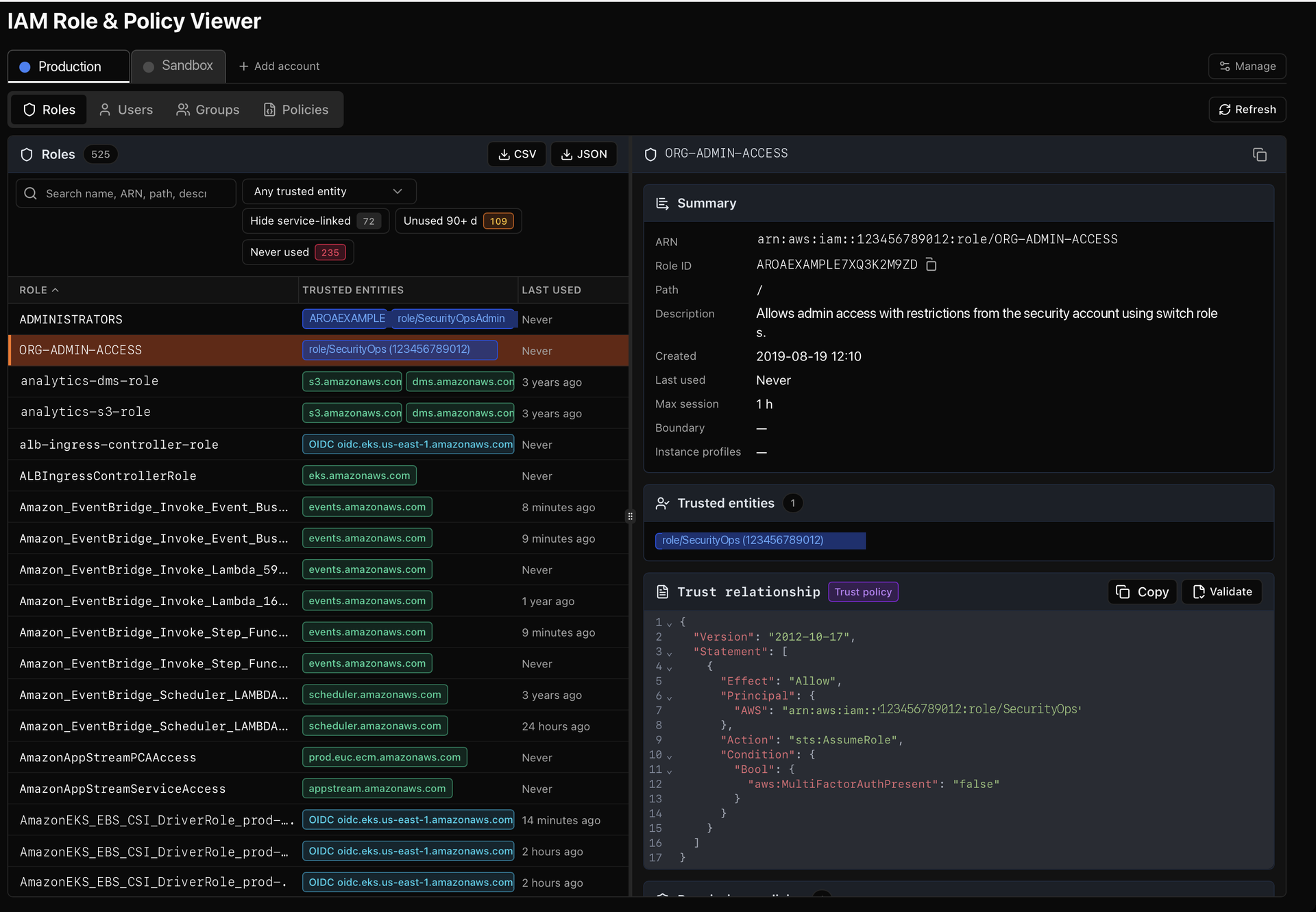
Task: Open the Policies tab
Action: pyautogui.click(x=296, y=110)
